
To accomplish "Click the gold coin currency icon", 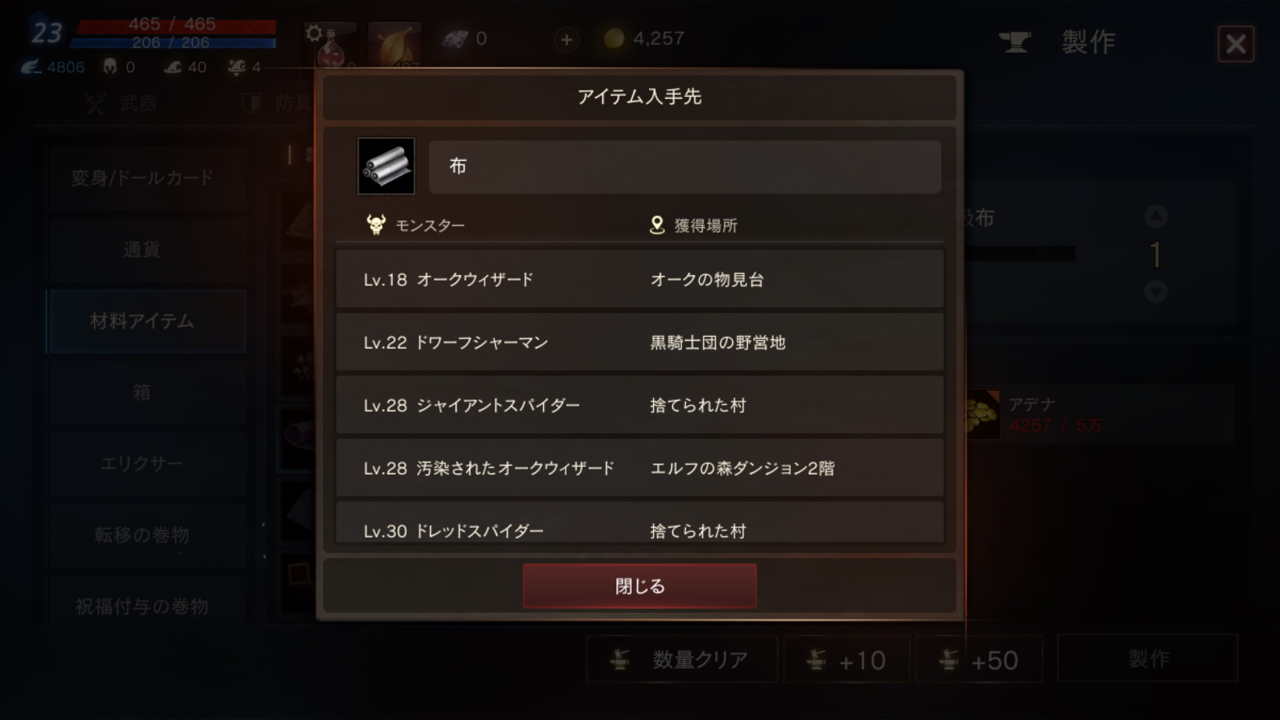I will coord(614,39).
